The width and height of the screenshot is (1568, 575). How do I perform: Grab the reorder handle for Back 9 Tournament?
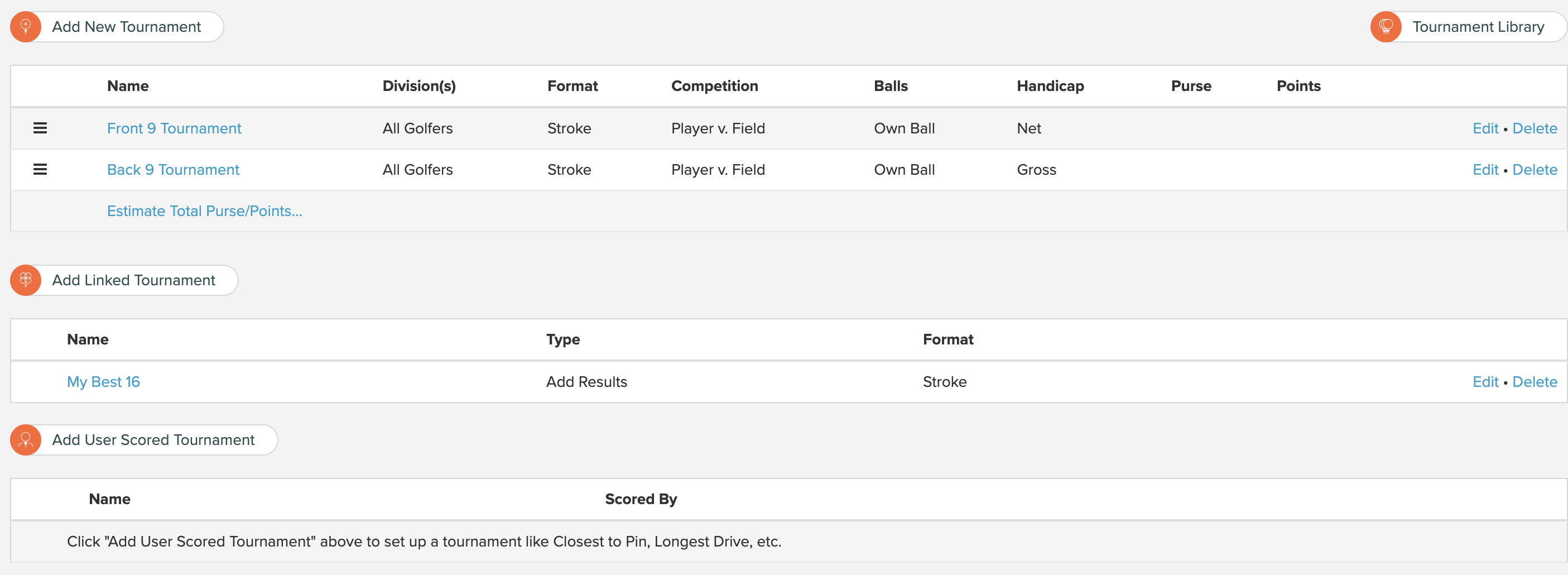tap(40, 169)
